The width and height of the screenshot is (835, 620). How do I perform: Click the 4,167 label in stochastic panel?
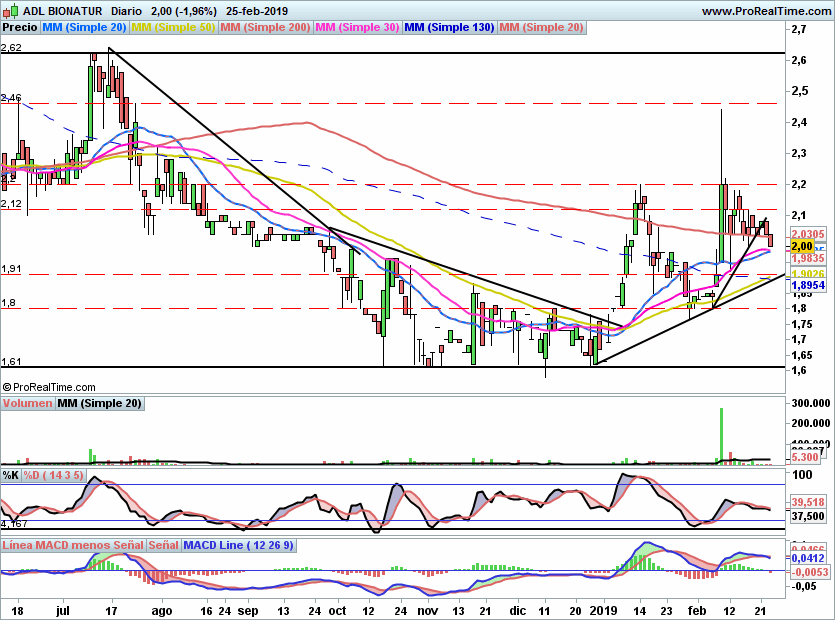point(14,524)
